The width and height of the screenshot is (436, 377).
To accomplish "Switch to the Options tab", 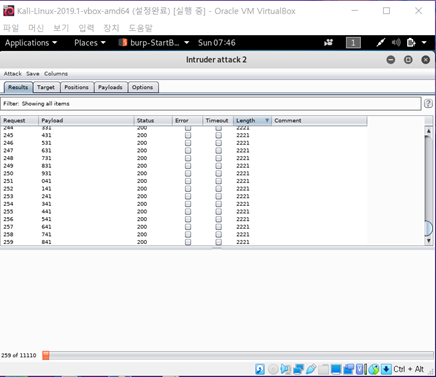I will 142,87.
